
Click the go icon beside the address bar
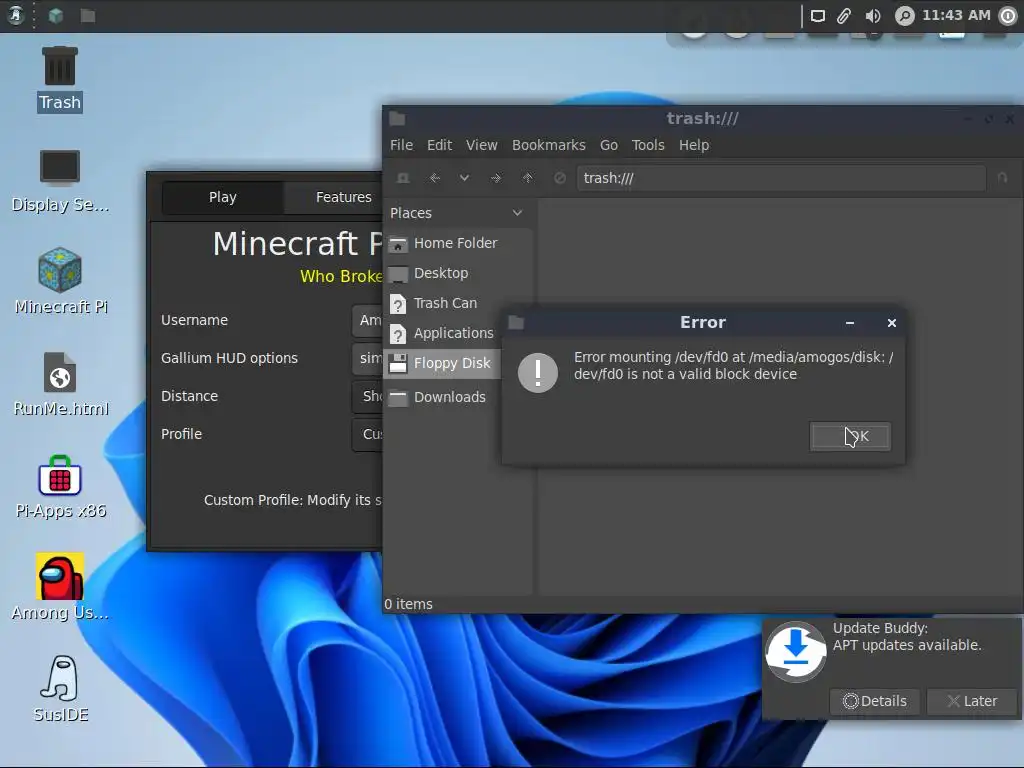1002,178
